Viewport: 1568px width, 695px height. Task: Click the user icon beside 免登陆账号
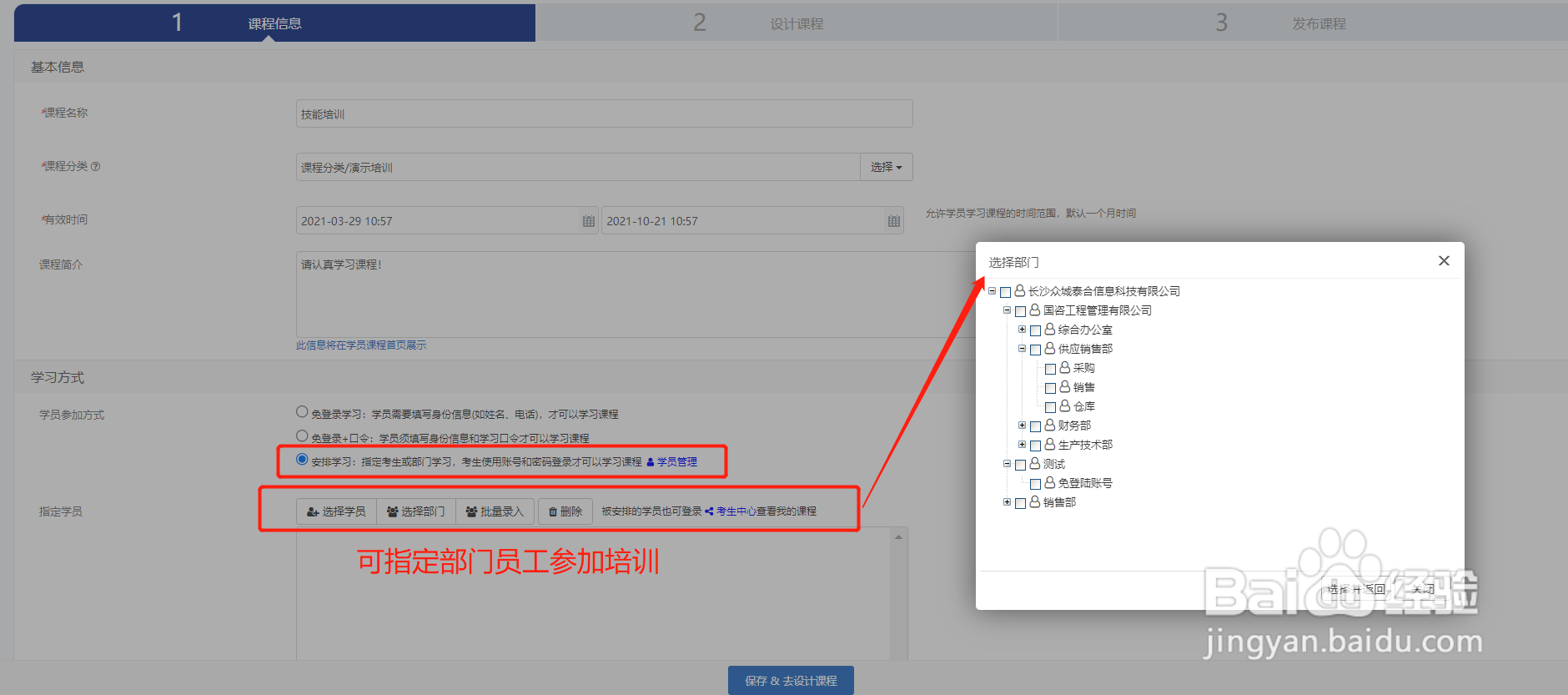tap(1049, 482)
